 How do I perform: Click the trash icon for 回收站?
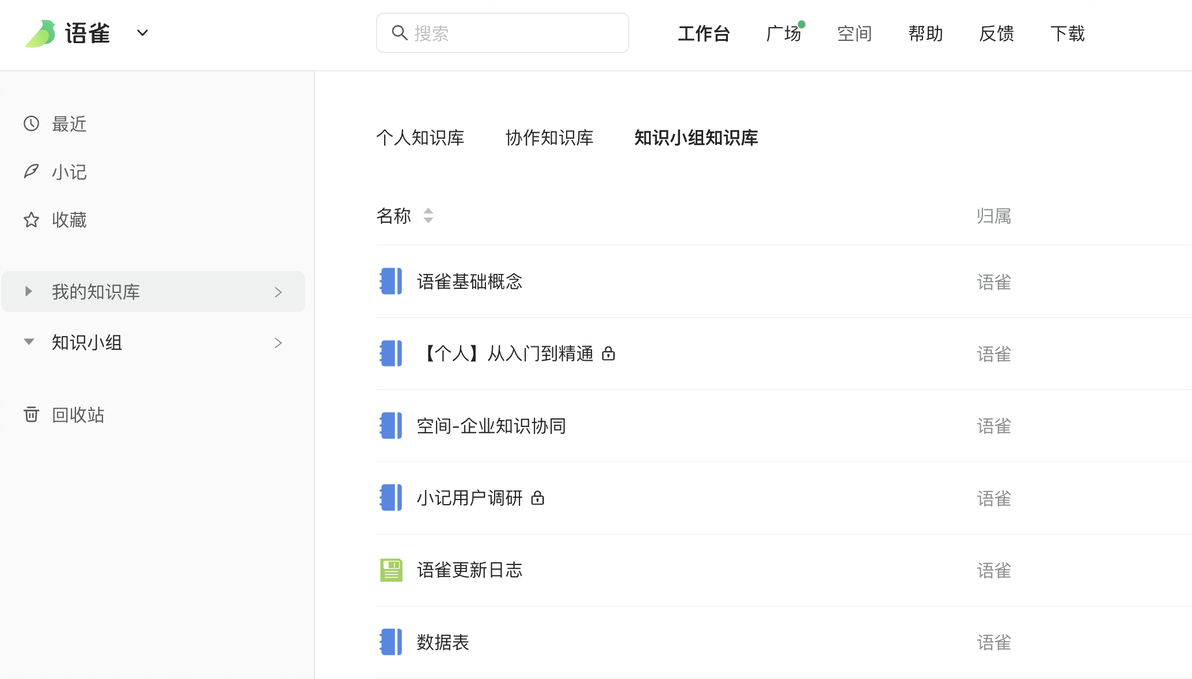[x=31, y=414]
